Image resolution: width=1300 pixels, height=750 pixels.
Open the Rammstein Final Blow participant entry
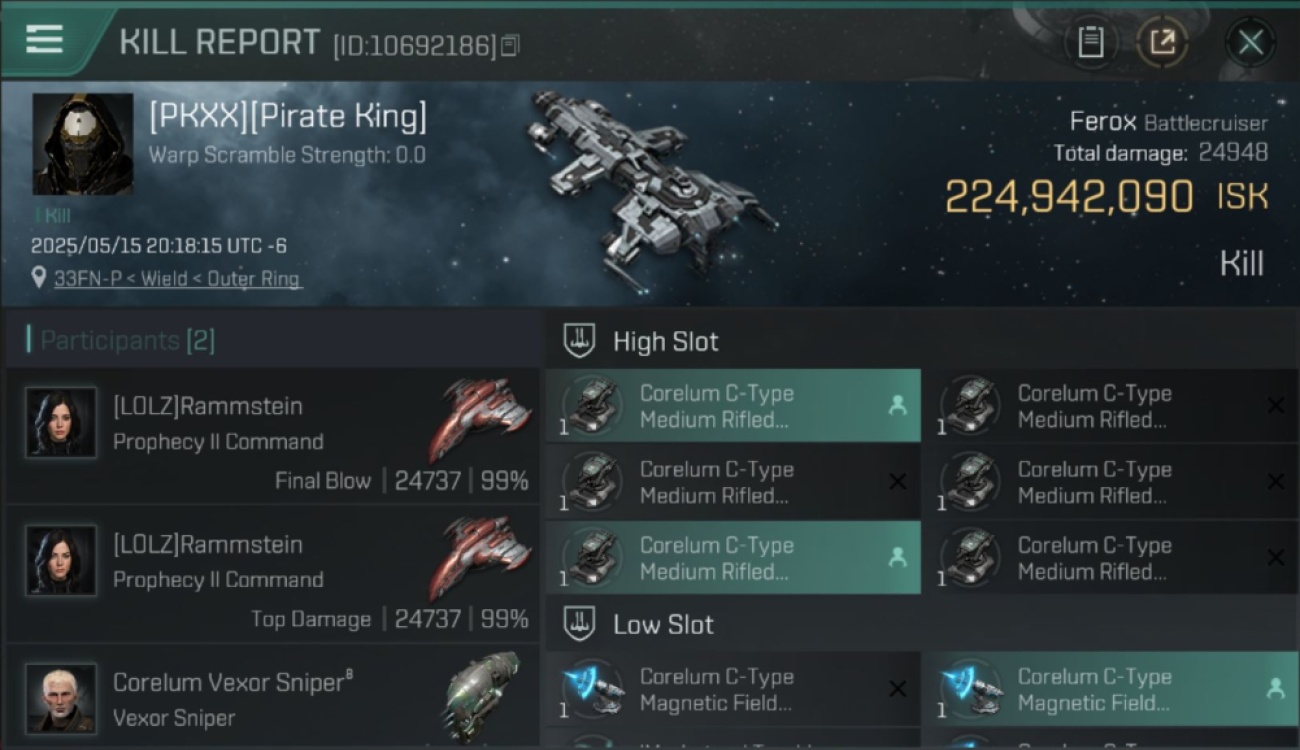point(272,435)
